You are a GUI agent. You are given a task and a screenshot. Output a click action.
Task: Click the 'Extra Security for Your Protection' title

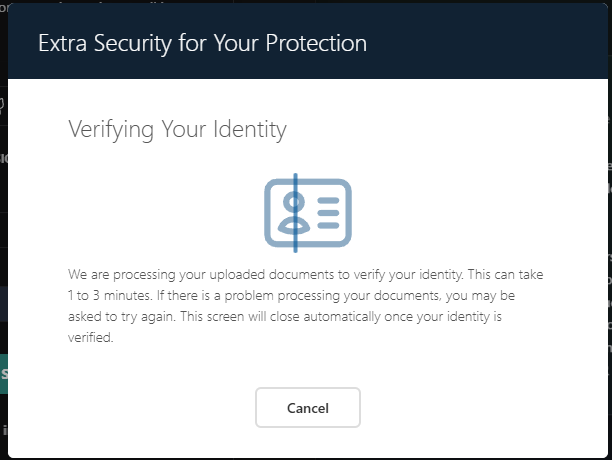pos(202,43)
